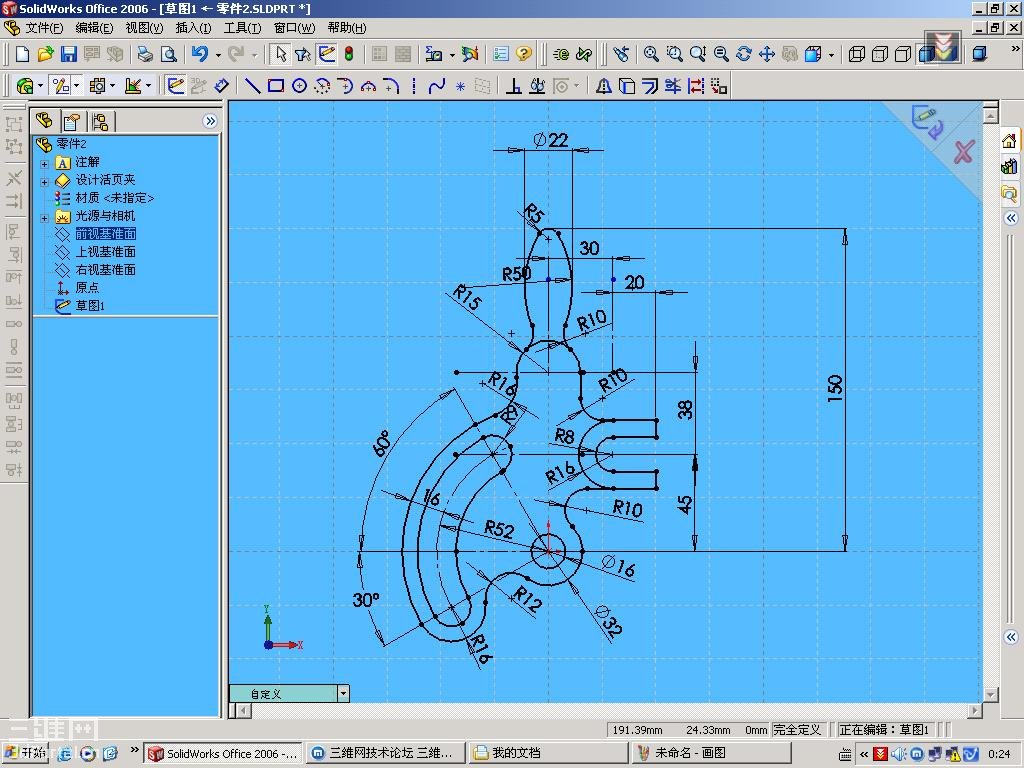Click the red X cancel sketch icon
Image resolution: width=1024 pixels, height=768 pixels.
[x=963, y=152]
